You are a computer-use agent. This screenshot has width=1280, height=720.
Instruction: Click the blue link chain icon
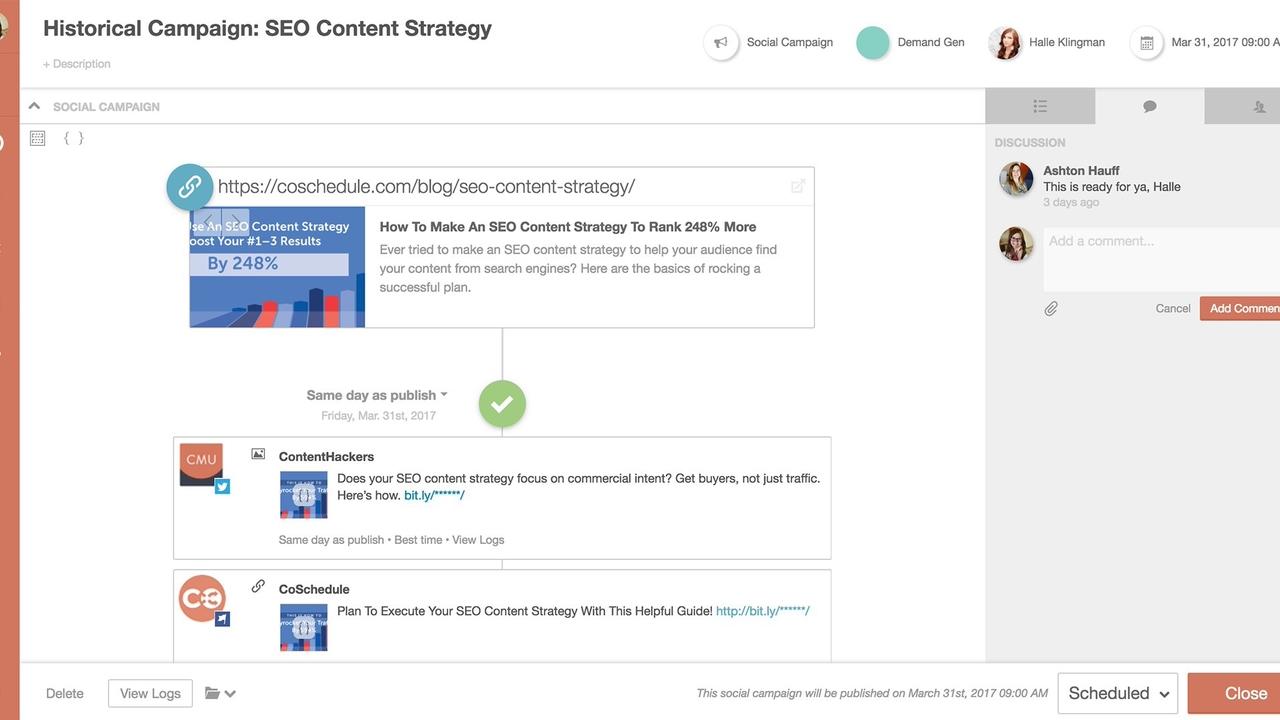(x=190, y=187)
